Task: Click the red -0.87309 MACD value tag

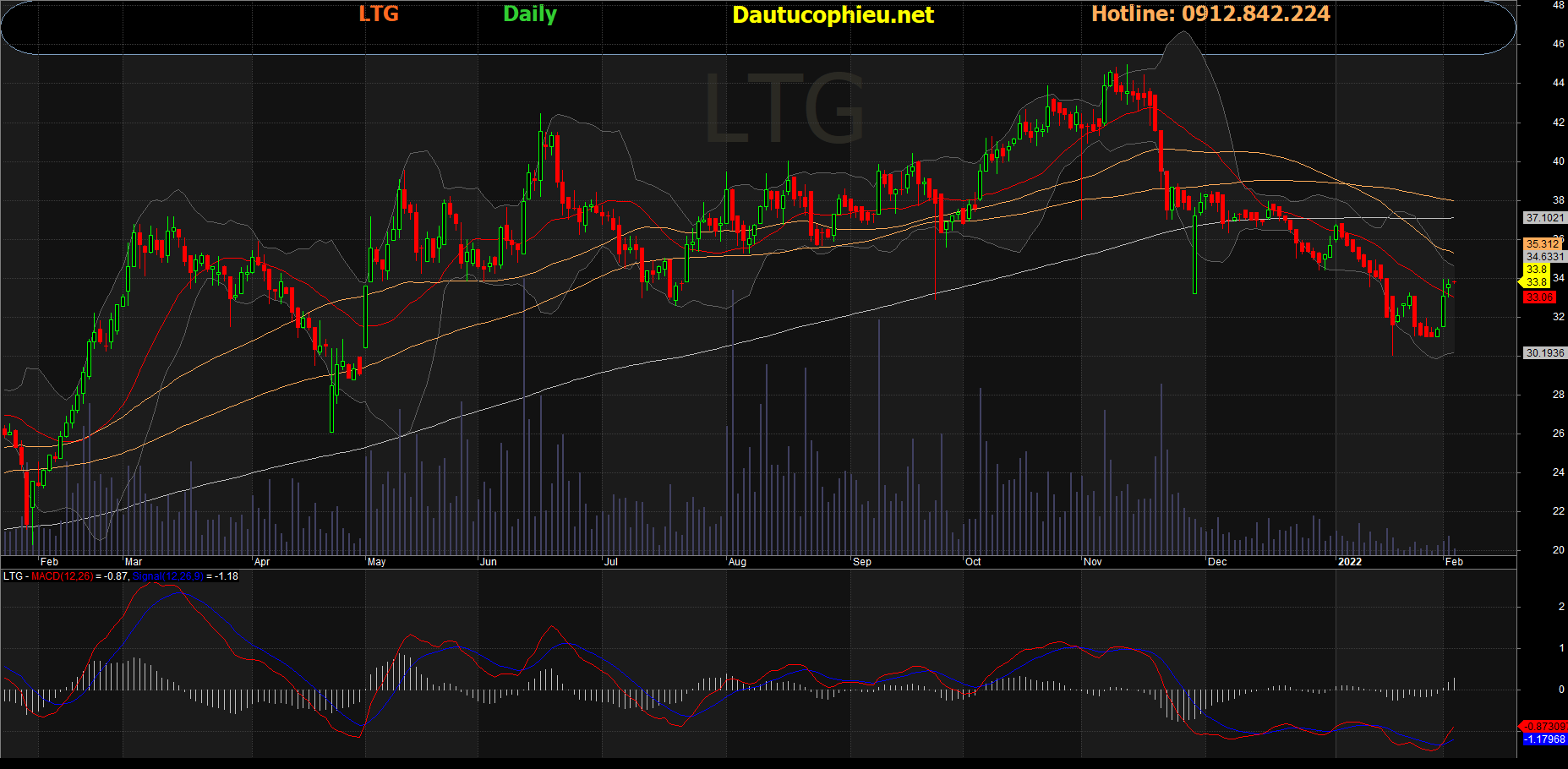Action: [1544, 727]
